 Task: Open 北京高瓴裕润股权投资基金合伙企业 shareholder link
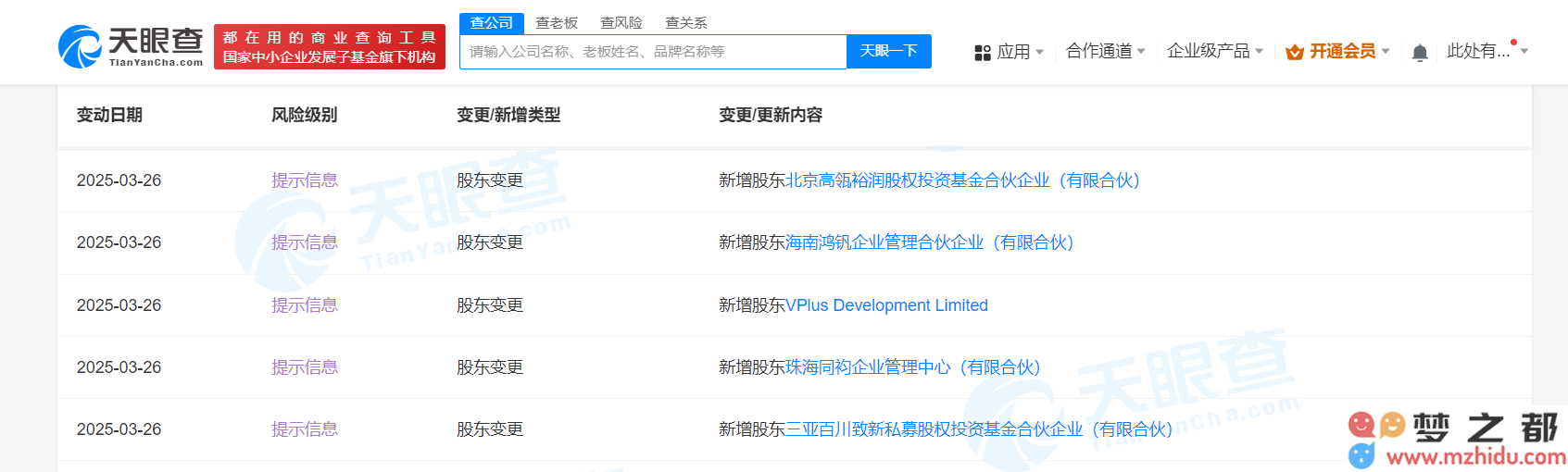[x=962, y=180]
